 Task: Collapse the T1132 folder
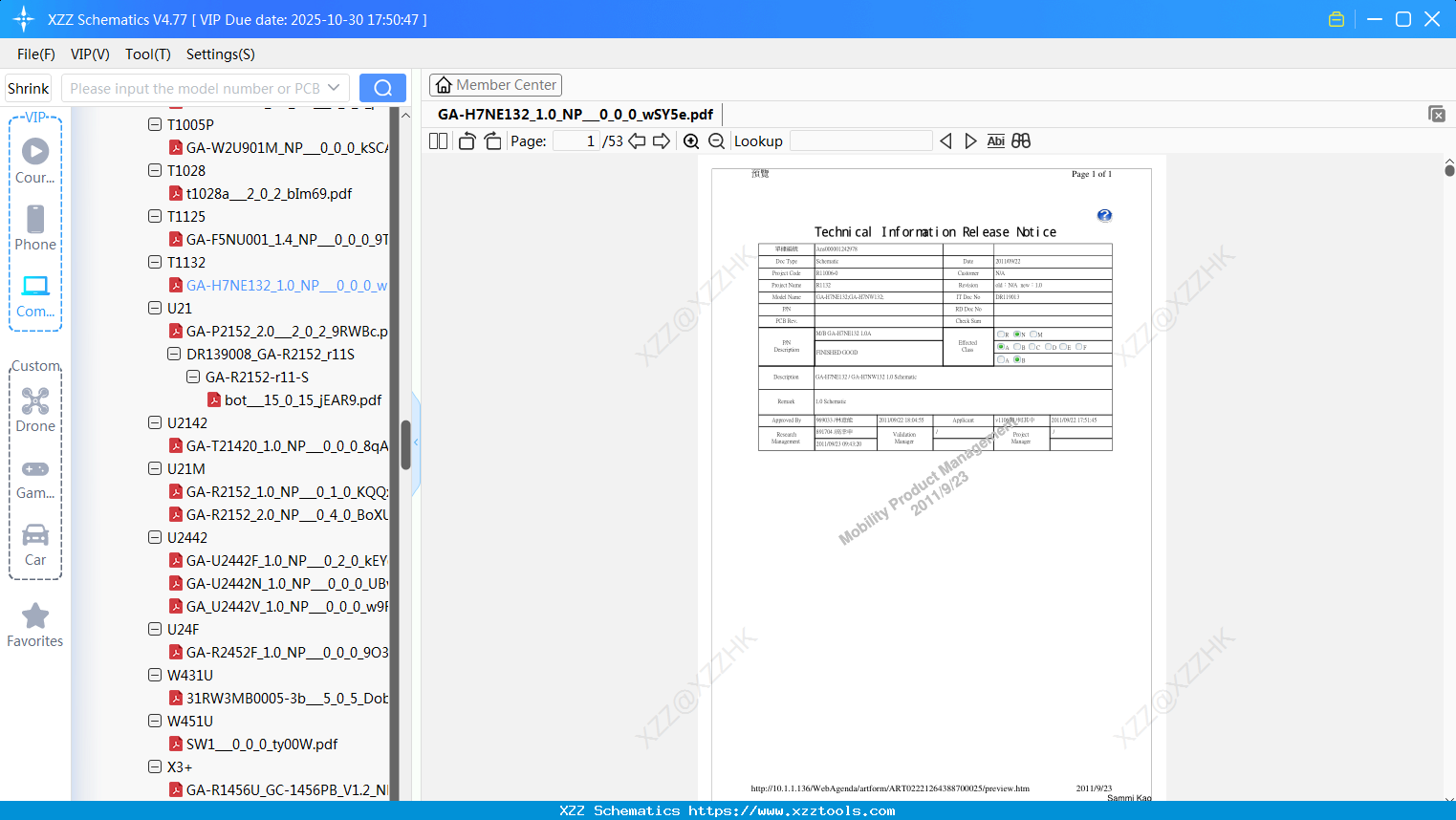click(155, 262)
